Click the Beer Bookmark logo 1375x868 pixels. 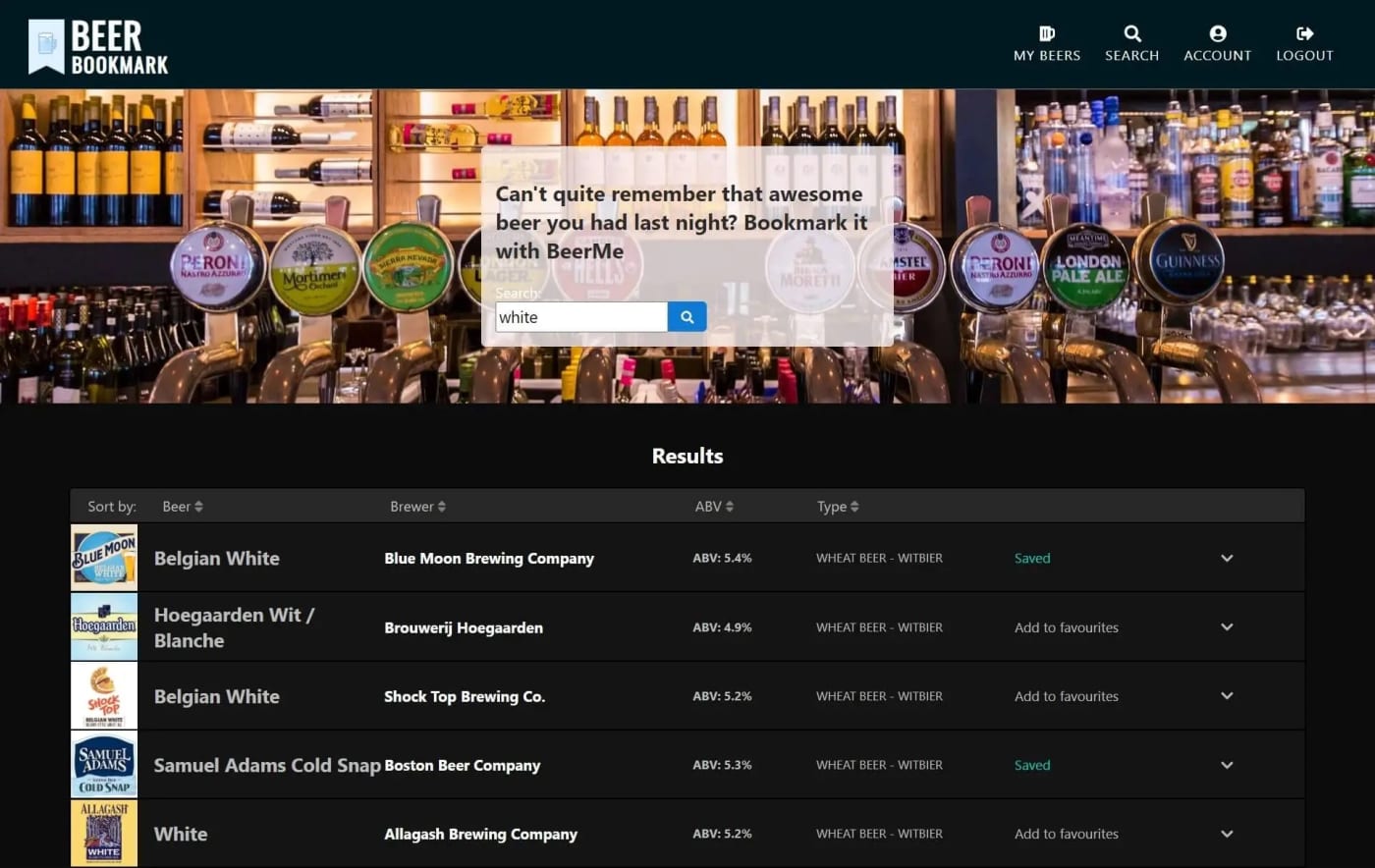click(98, 46)
